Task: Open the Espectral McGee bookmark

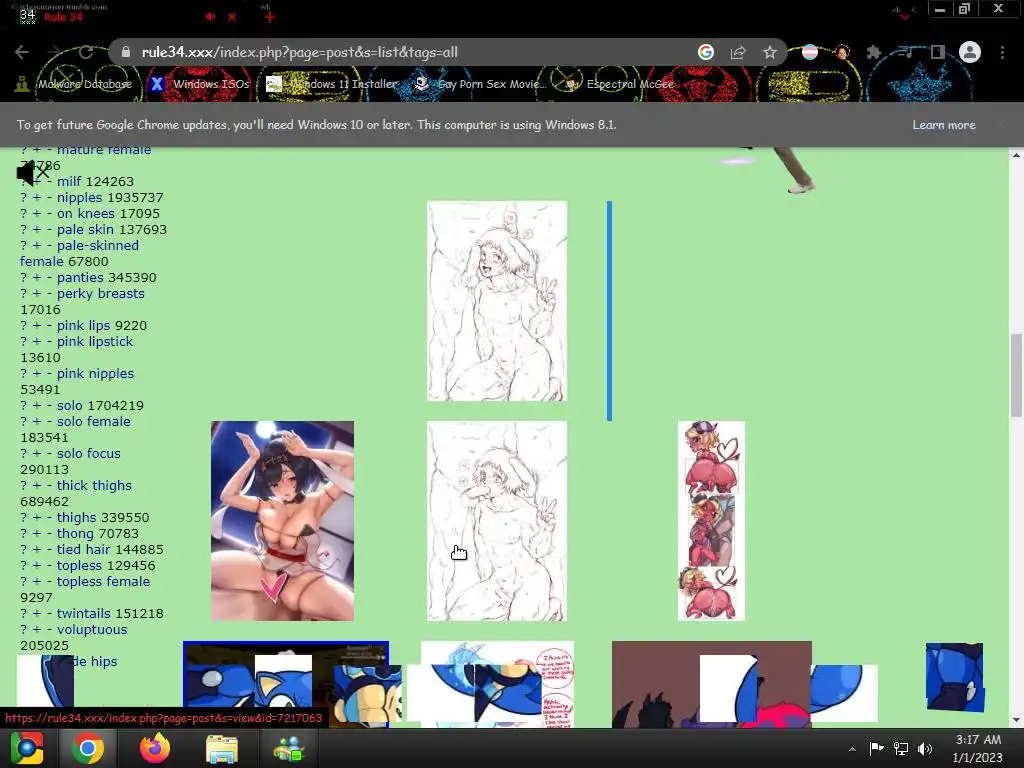Action: point(618,84)
